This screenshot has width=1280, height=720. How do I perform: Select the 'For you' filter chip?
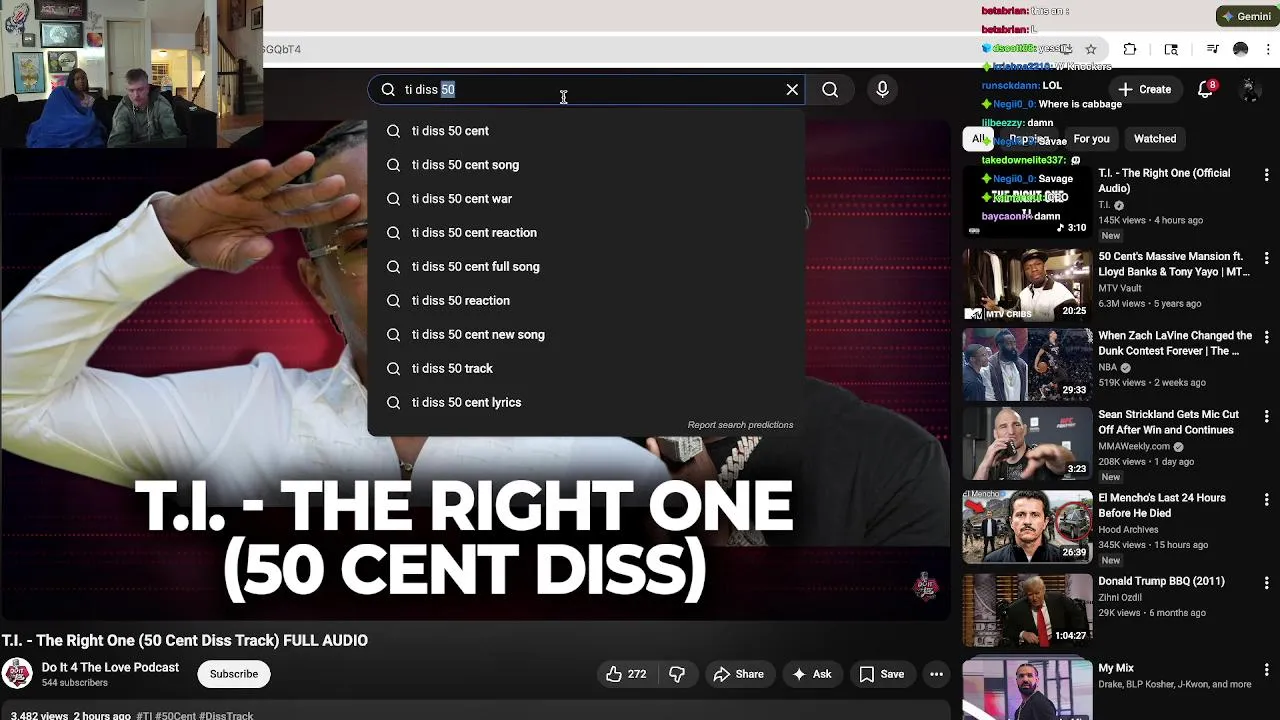click(x=1091, y=139)
